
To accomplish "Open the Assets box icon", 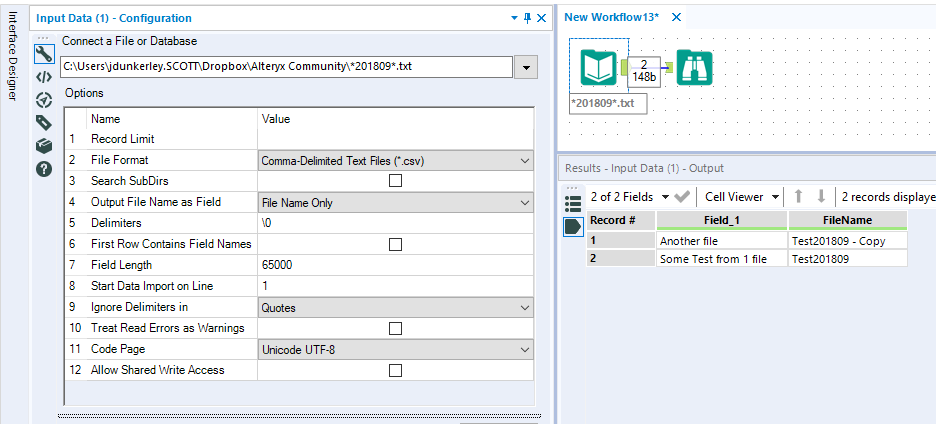I will [x=44, y=146].
